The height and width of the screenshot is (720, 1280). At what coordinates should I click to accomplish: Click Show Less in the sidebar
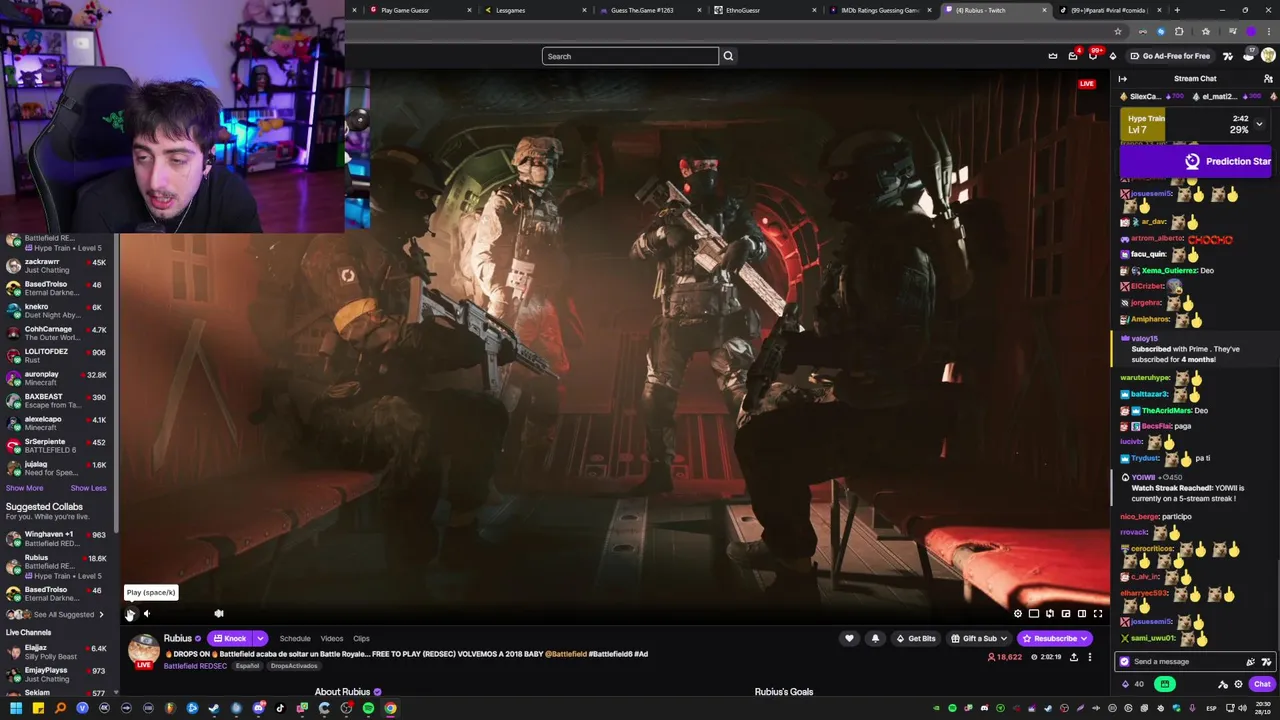(x=88, y=488)
